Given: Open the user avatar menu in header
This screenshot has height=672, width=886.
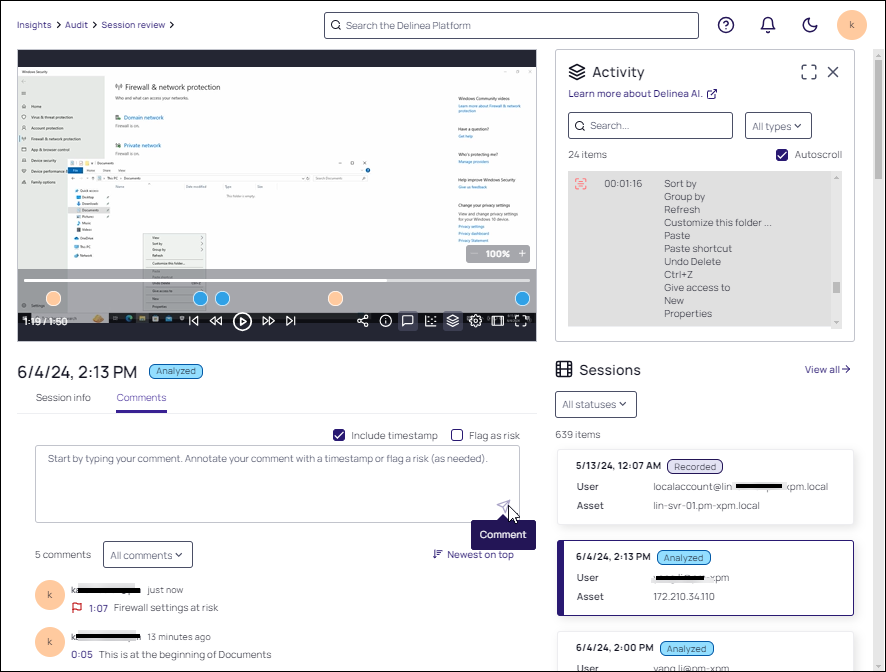Looking at the screenshot, I should tap(852, 25).
